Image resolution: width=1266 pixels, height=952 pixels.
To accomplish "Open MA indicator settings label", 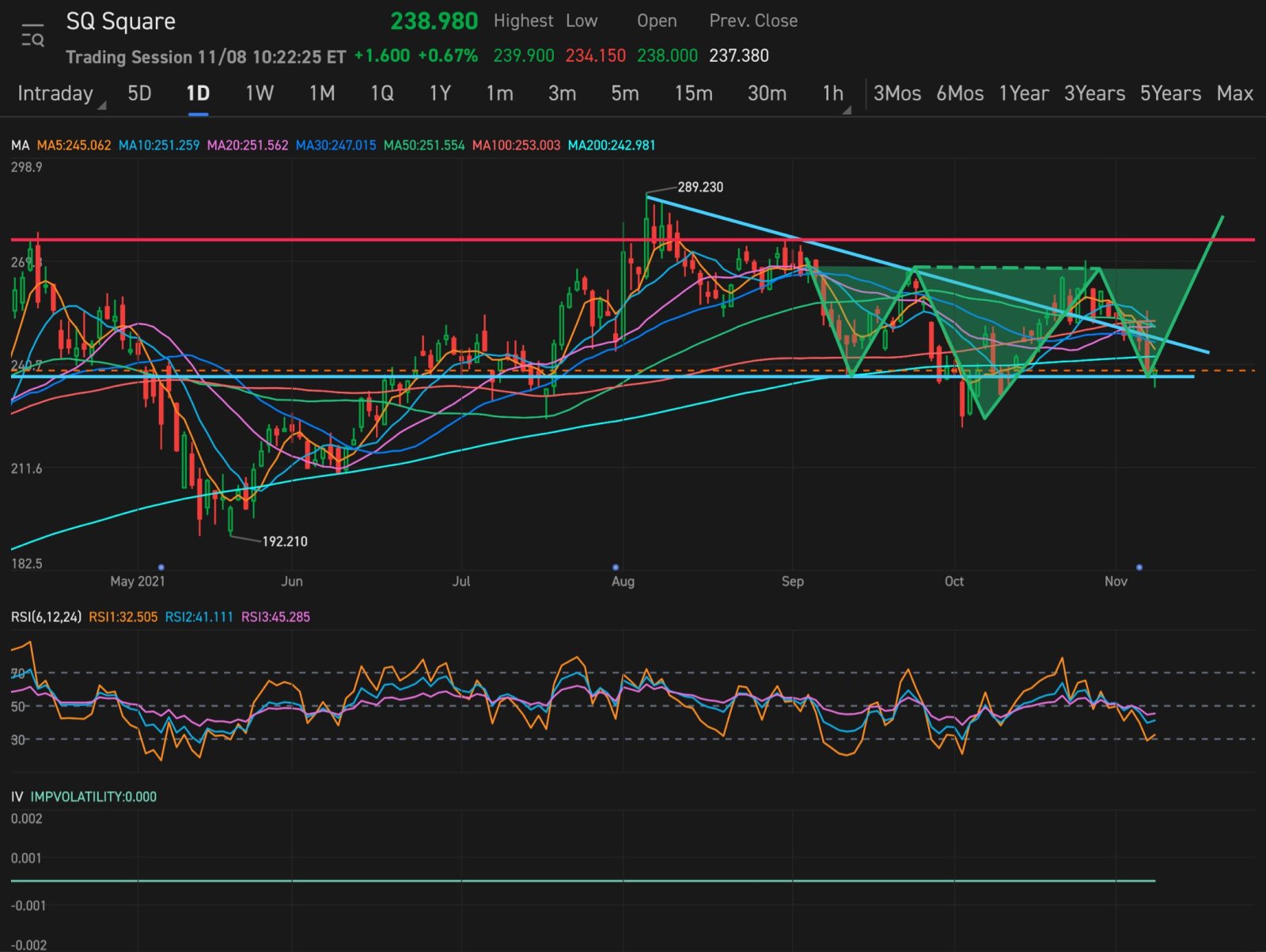I will tap(20, 146).
